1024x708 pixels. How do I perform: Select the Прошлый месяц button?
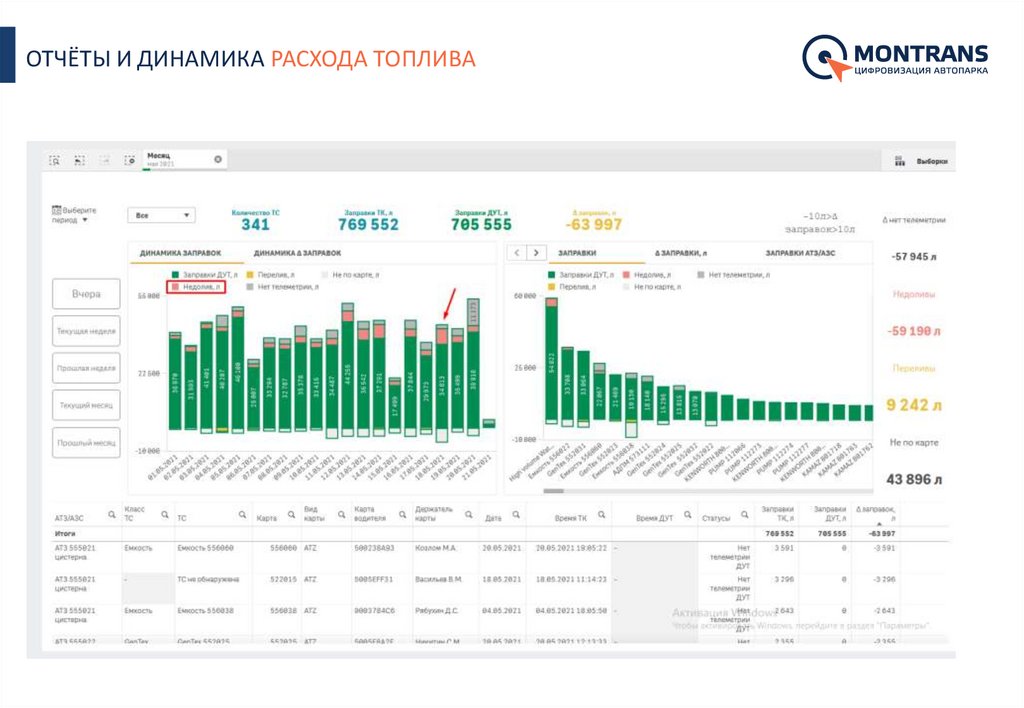85,440
